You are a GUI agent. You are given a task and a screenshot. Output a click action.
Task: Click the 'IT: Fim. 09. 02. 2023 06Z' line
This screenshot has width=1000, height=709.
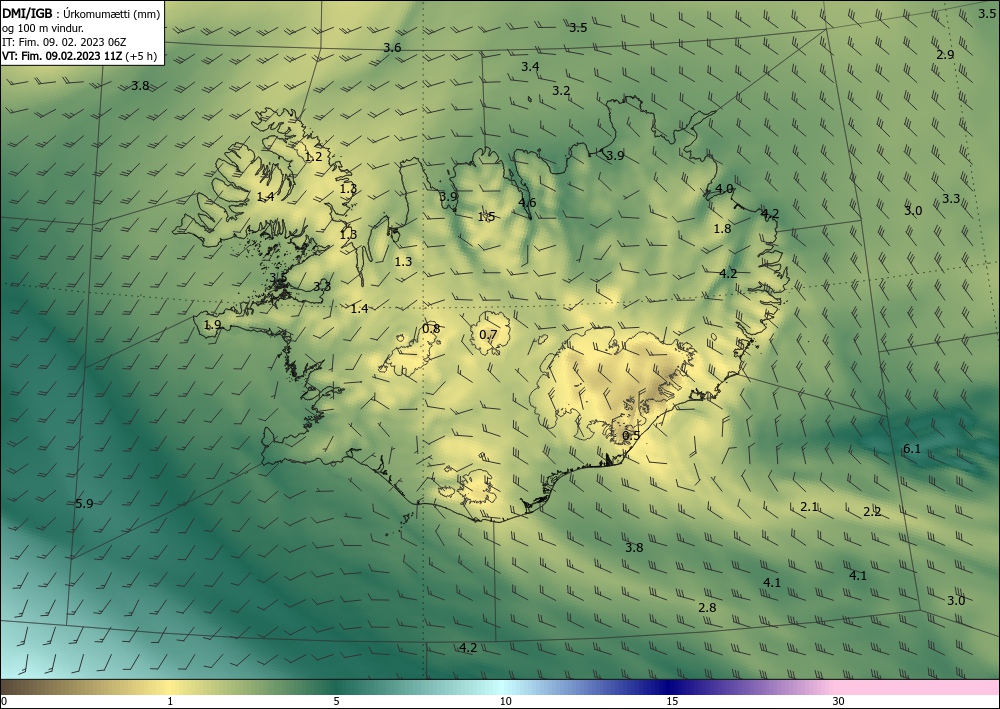[x=64, y=42]
